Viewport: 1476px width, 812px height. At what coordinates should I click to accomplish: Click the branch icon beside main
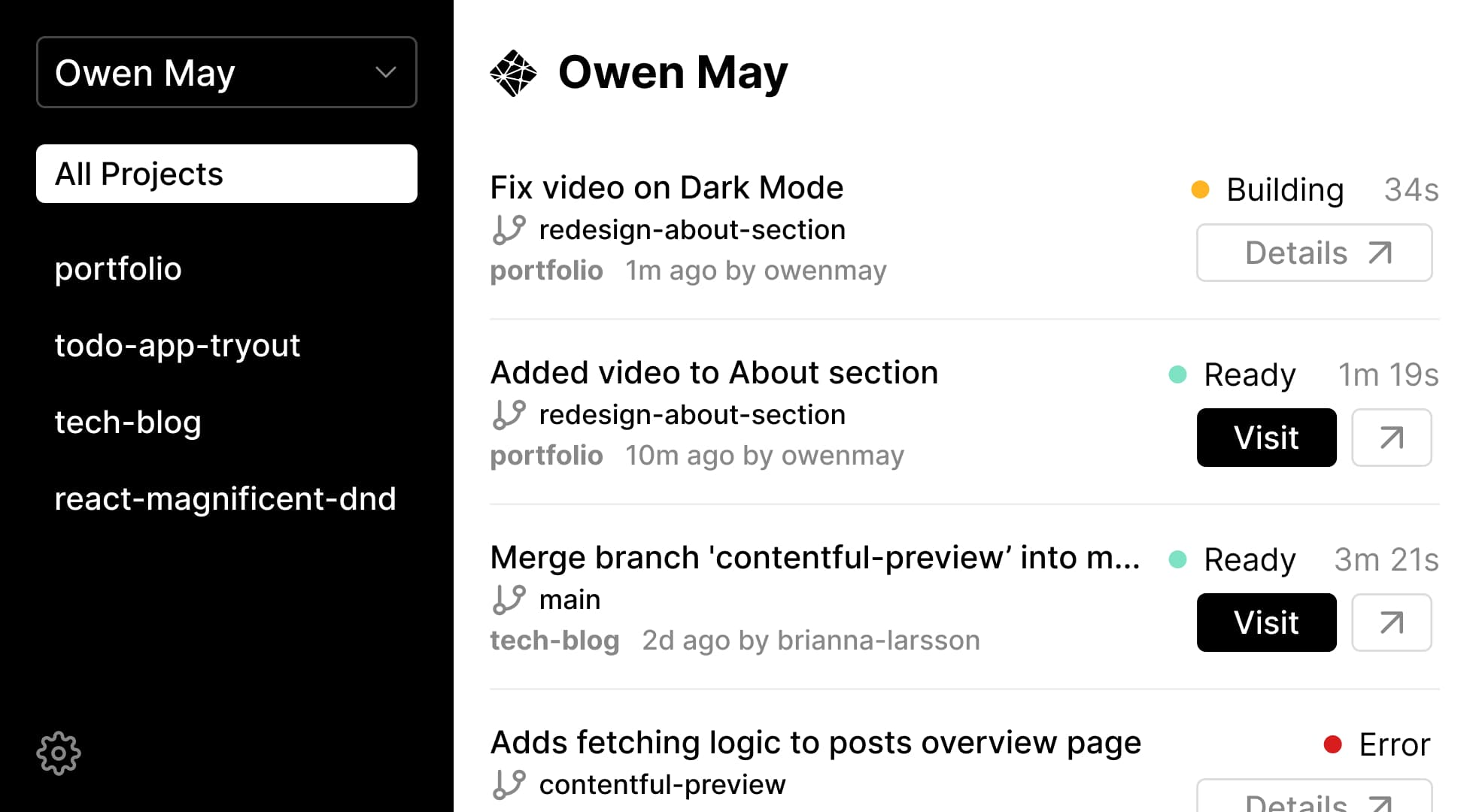coord(509,599)
